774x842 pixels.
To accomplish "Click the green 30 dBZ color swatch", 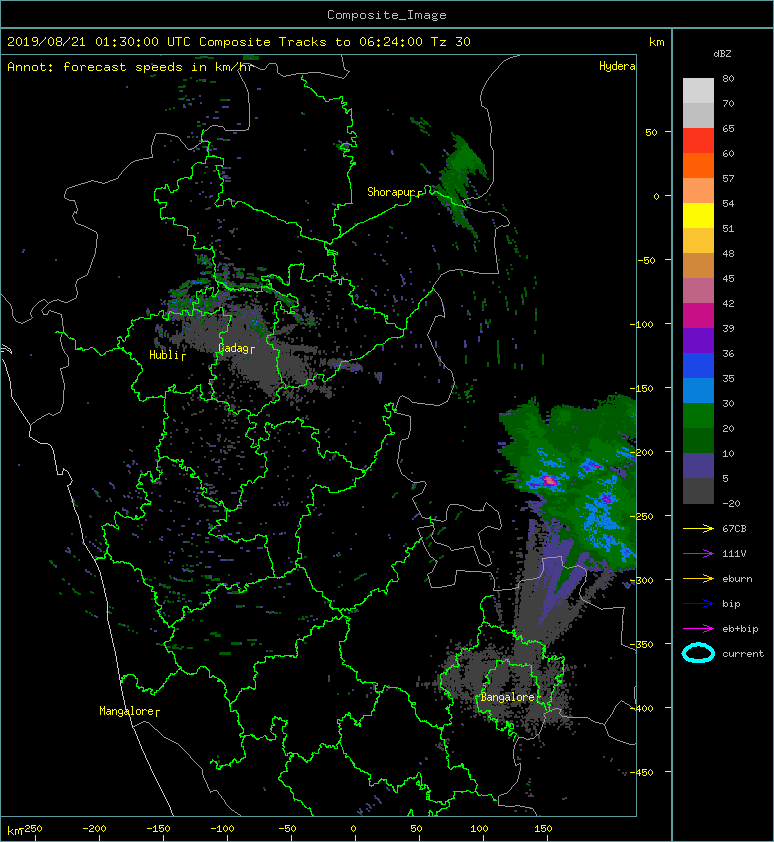I will click(x=698, y=415).
